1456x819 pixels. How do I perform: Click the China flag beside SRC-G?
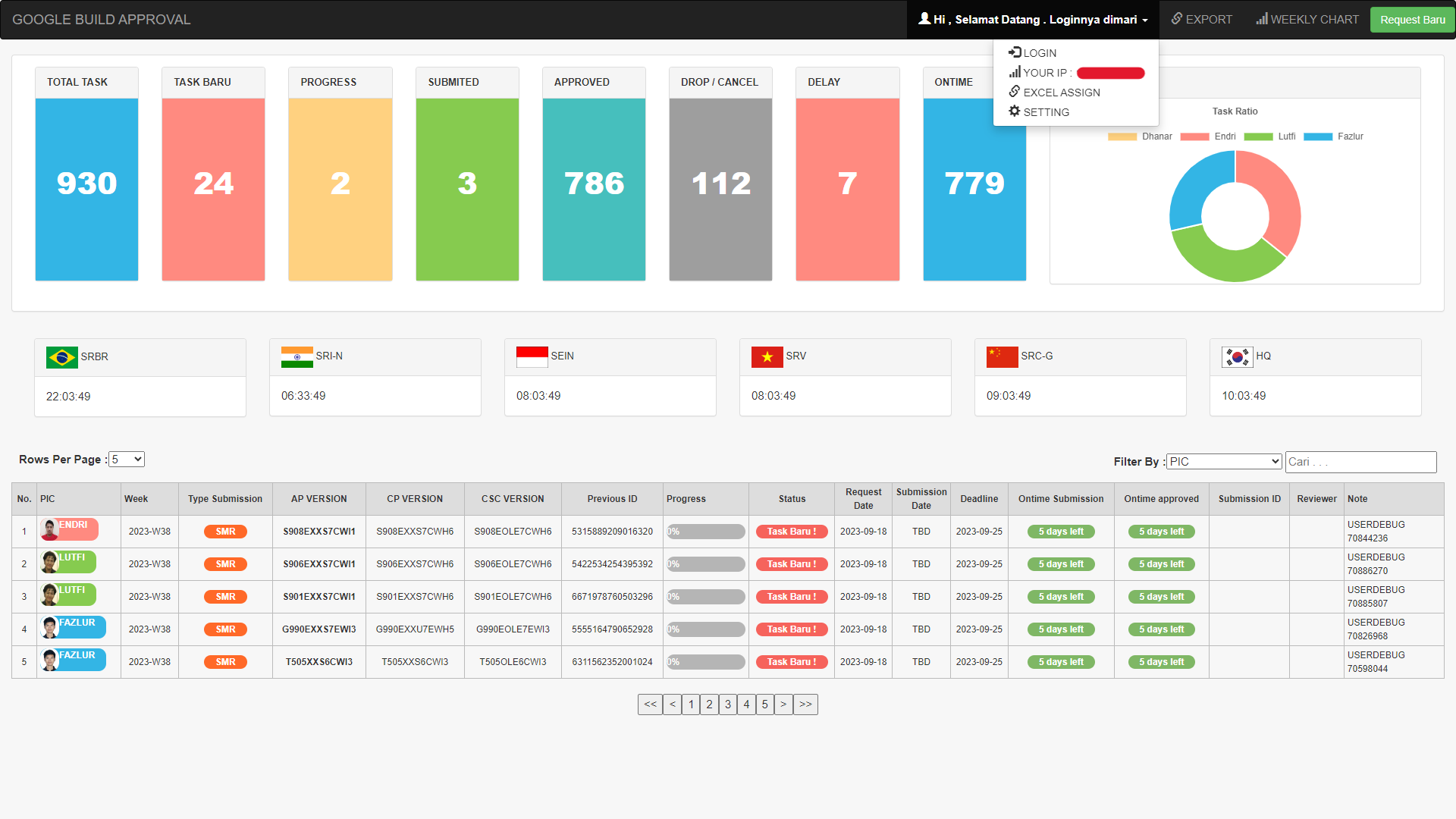click(x=1003, y=356)
